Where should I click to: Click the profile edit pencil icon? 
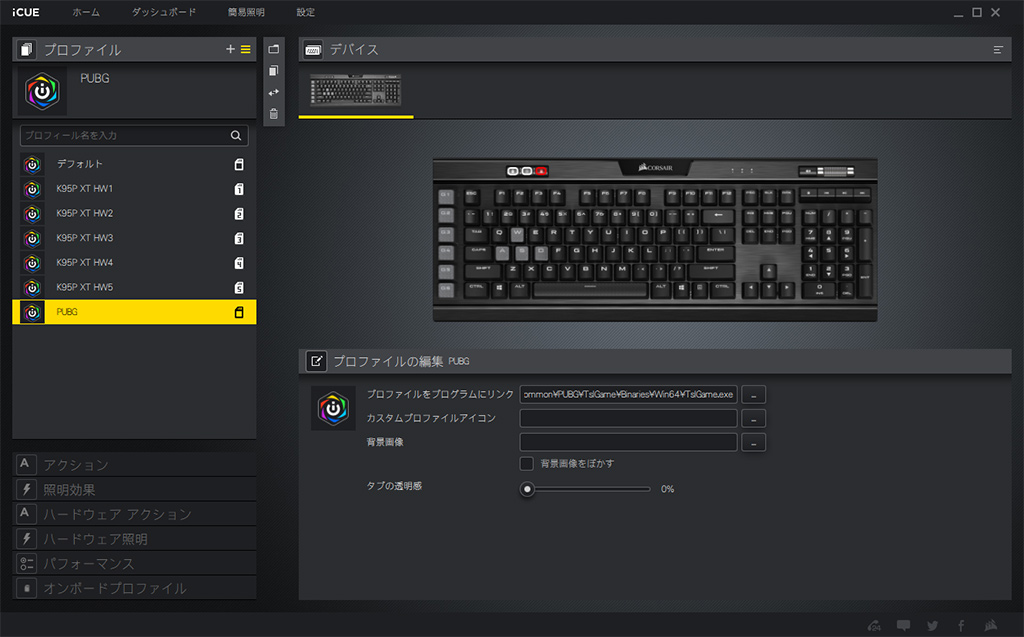[x=316, y=361]
